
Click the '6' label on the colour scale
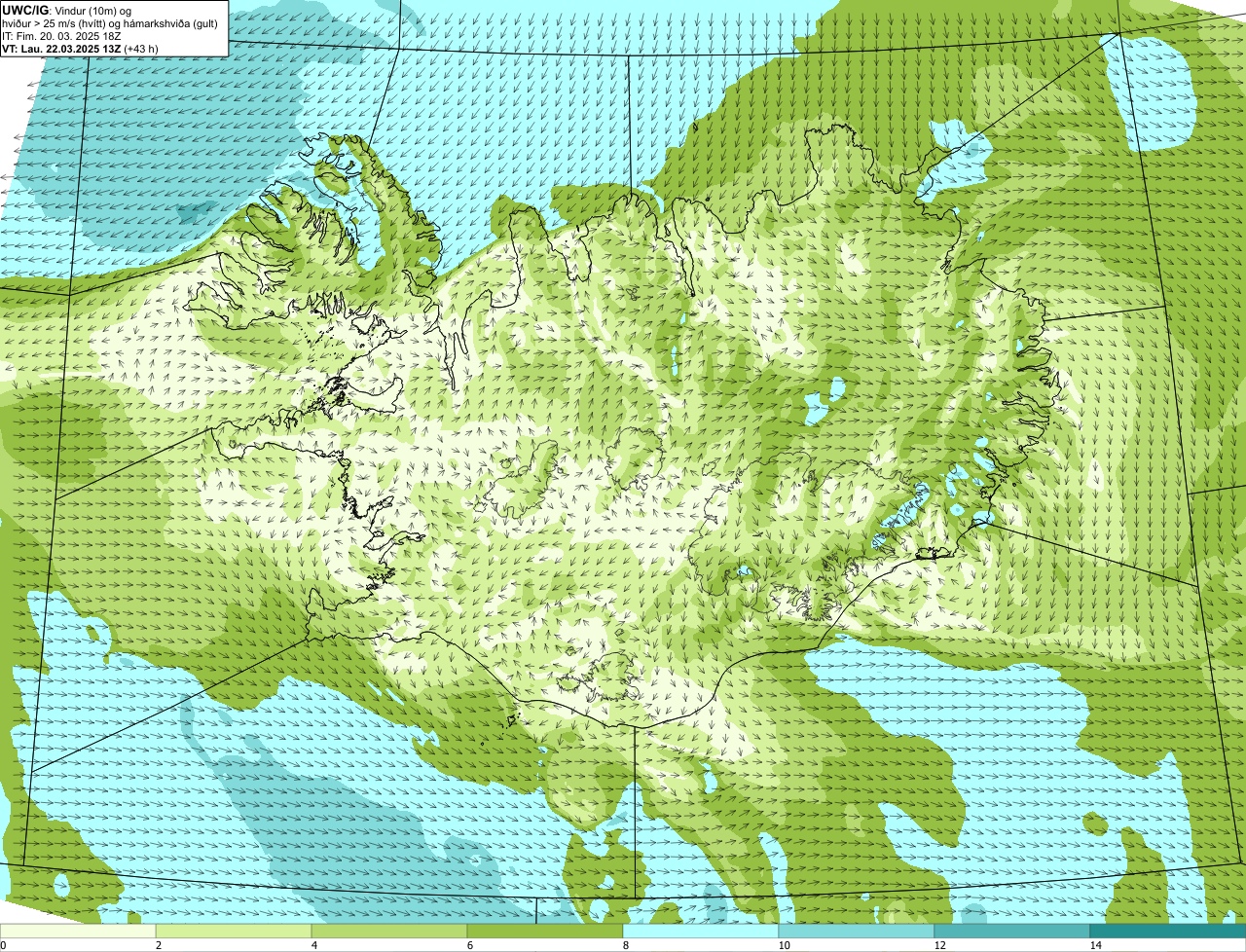(x=469, y=945)
